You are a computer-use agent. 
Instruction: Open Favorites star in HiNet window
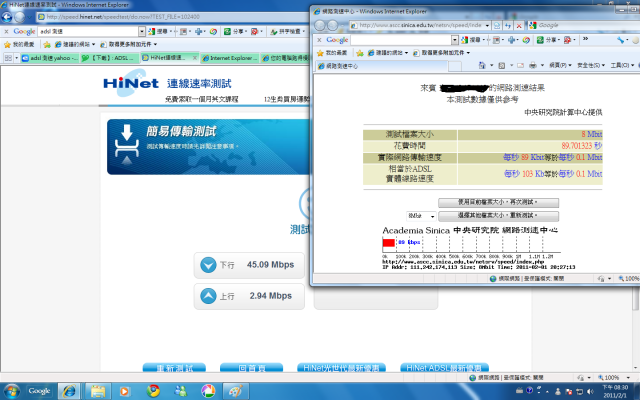point(19,44)
